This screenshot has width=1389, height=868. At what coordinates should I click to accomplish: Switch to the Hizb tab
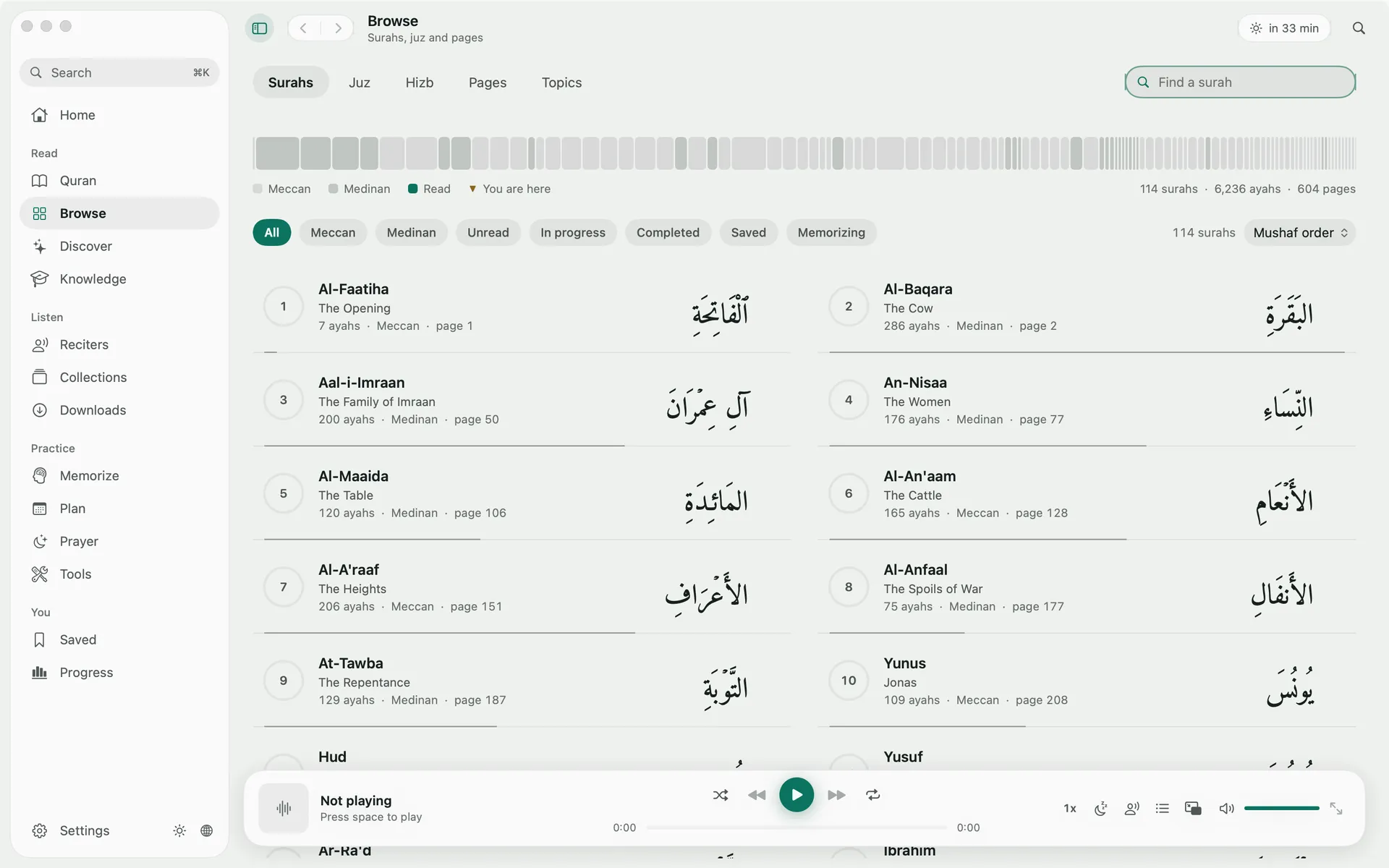420,82
